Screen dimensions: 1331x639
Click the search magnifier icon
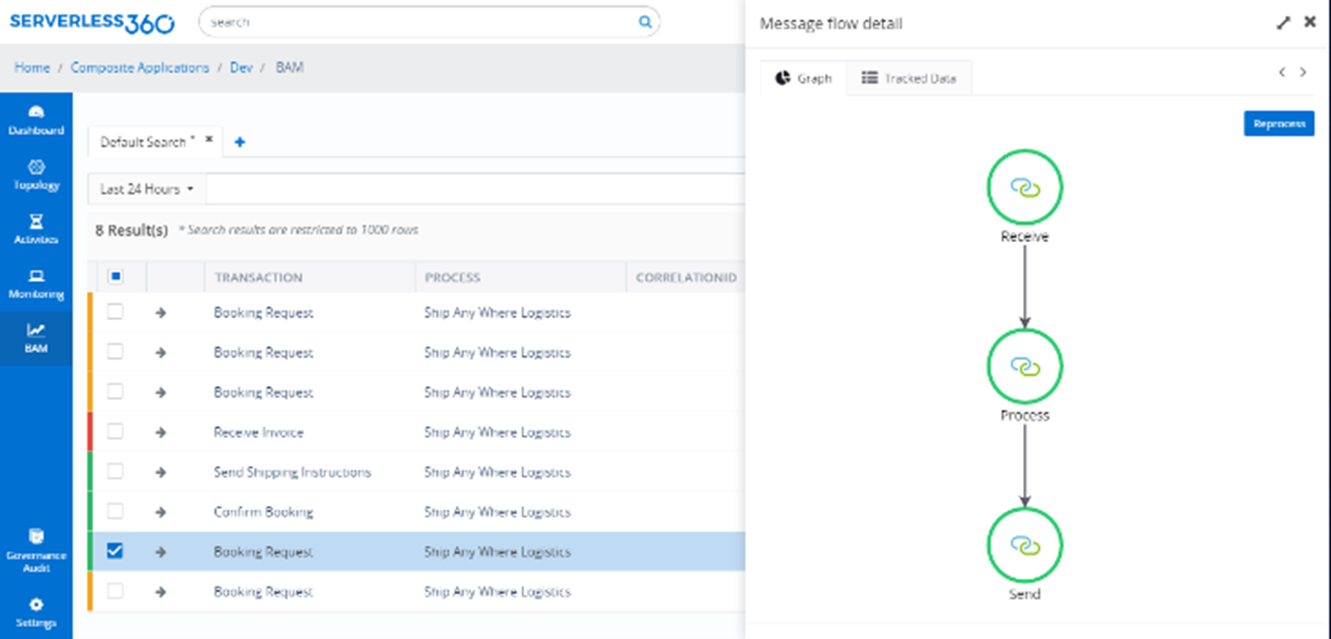click(x=645, y=22)
